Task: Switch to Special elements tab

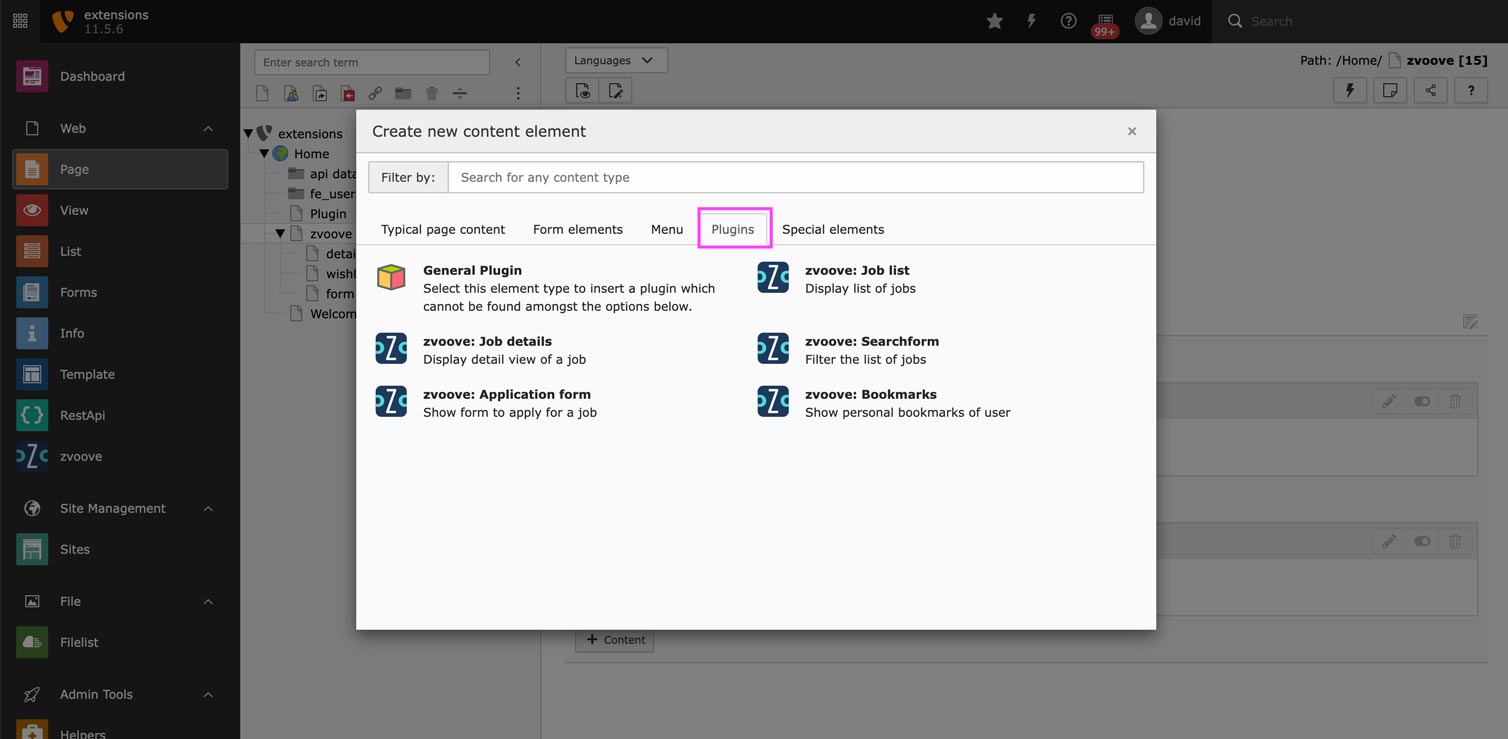Action: pos(833,229)
